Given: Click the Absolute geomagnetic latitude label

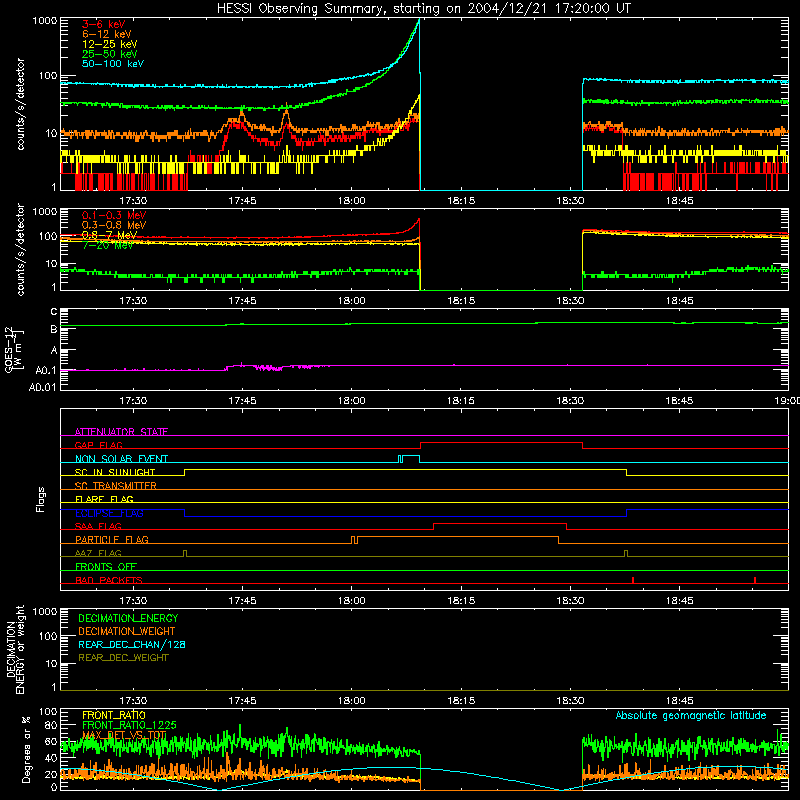Looking at the screenshot, I should coord(691,715).
